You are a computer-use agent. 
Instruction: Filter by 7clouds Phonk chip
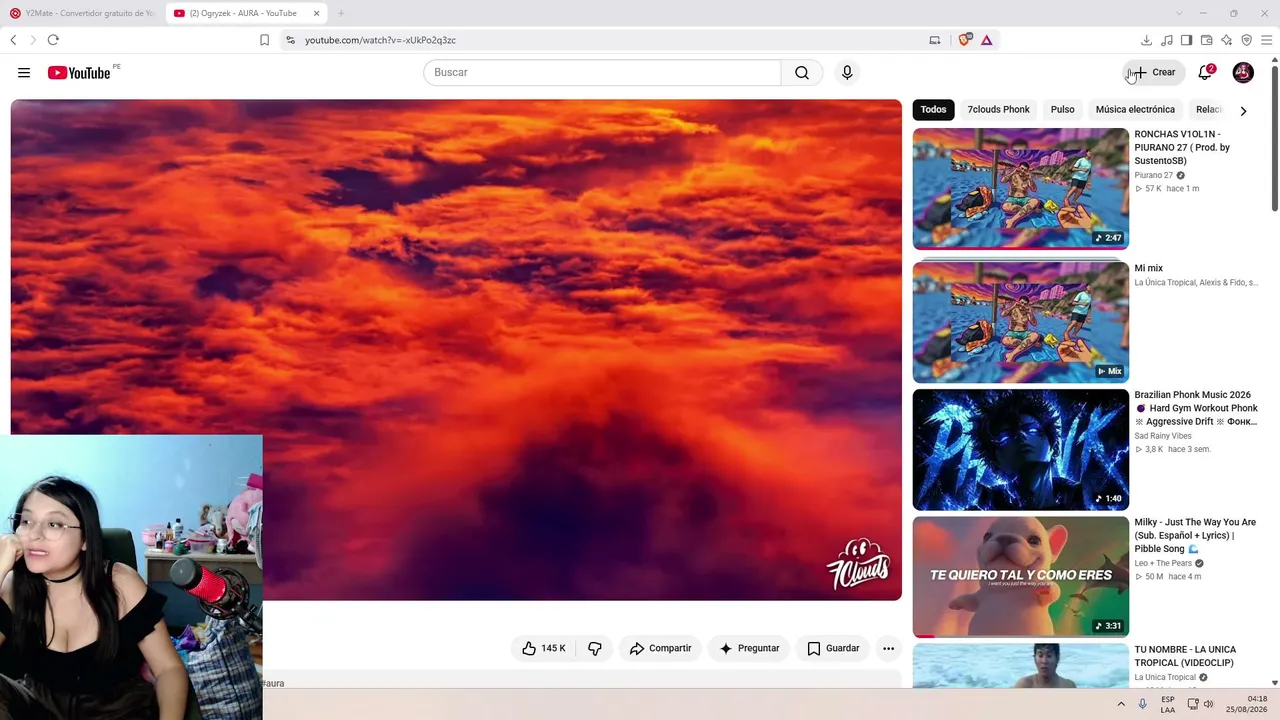pyautogui.click(x=998, y=109)
